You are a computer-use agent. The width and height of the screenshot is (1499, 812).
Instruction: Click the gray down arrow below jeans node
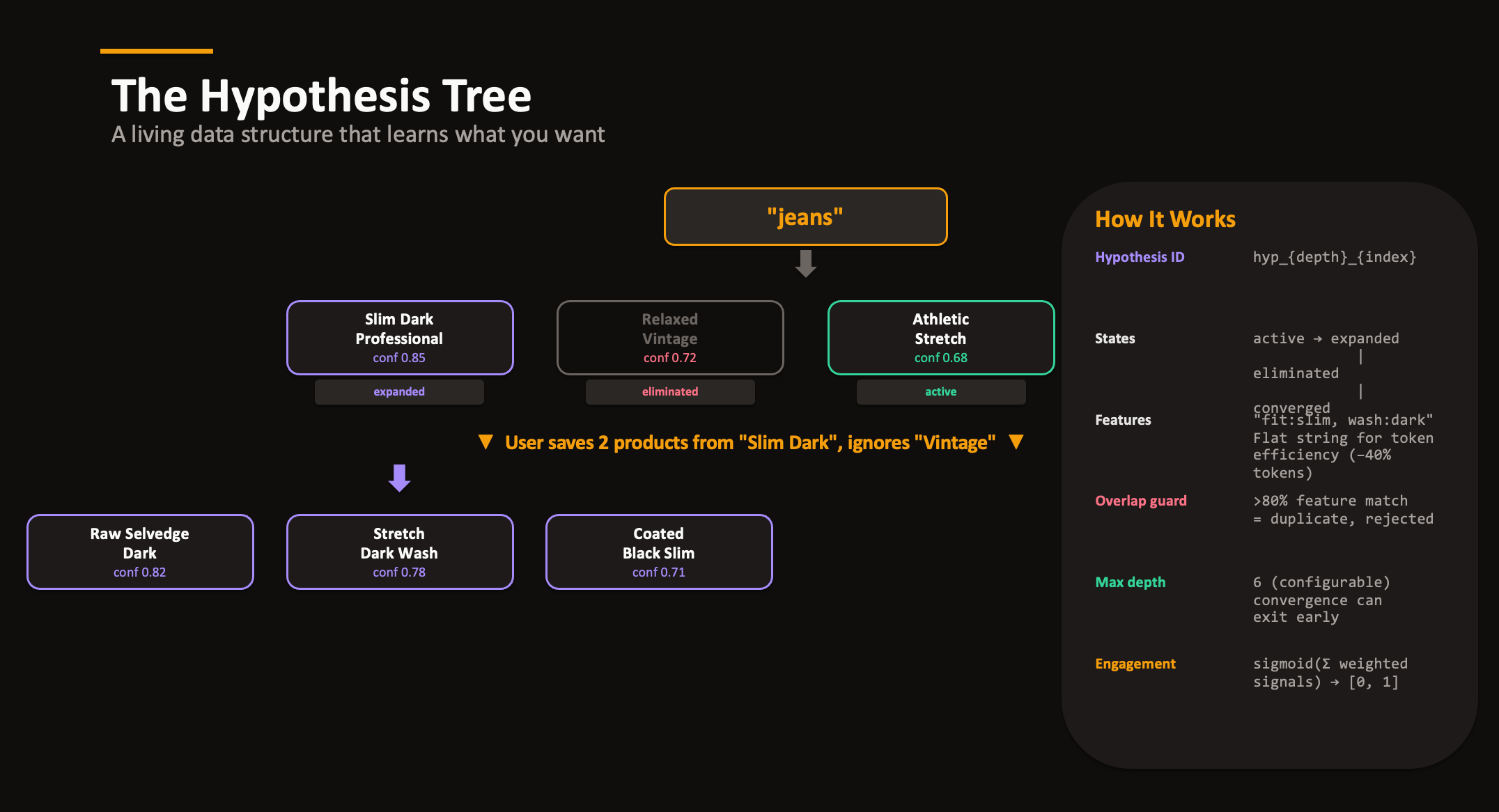805,263
